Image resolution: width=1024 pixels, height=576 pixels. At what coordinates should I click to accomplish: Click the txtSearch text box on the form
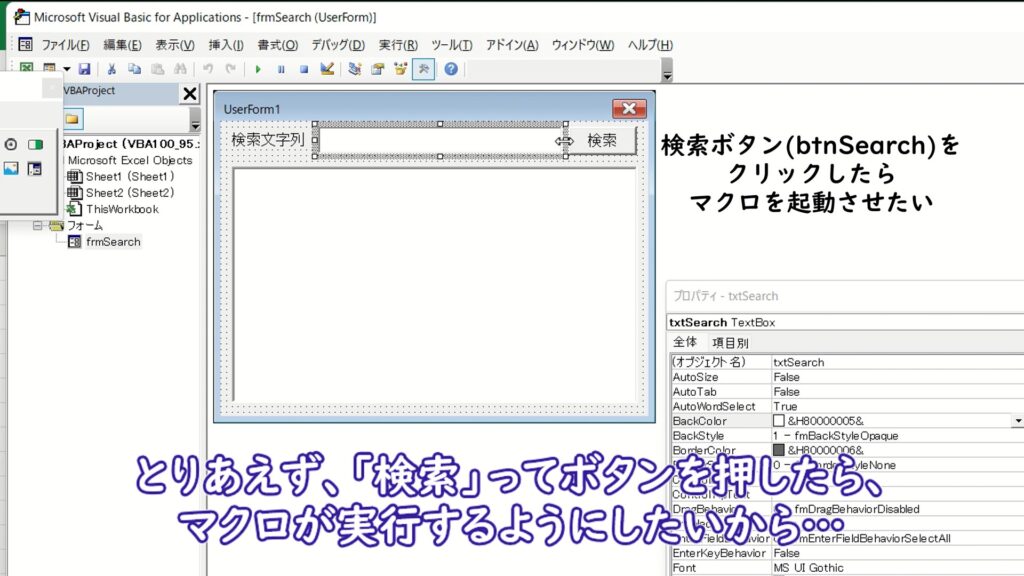438,141
